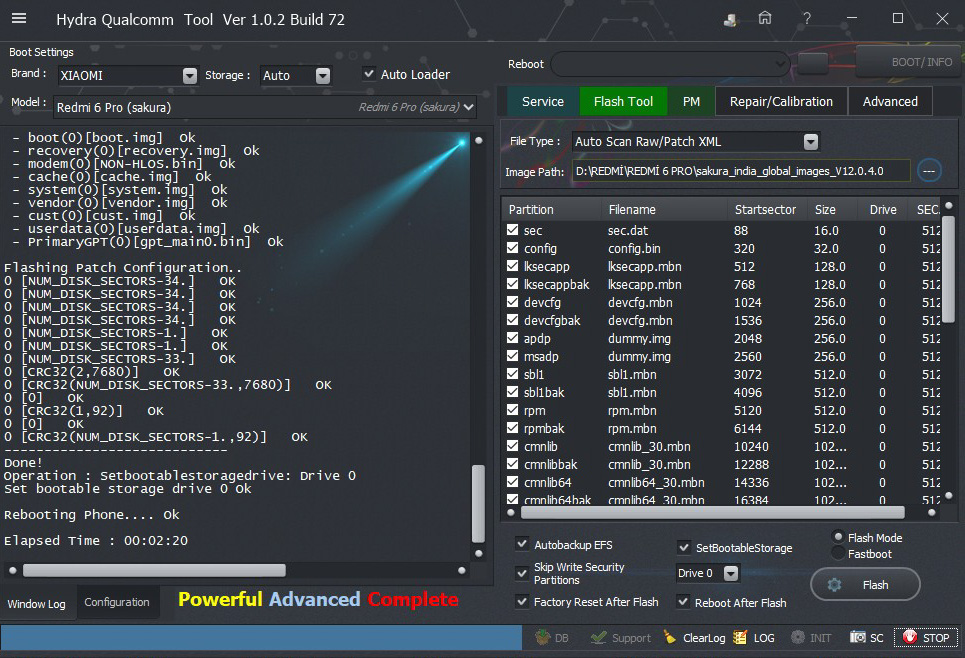
Task: Toggle Reboot After Flash checkbox
Action: coord(683,602)
